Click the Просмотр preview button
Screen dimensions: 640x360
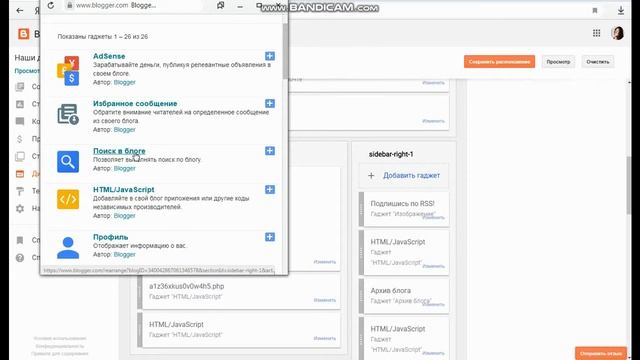pyautogui.click(x=558, y=62)
